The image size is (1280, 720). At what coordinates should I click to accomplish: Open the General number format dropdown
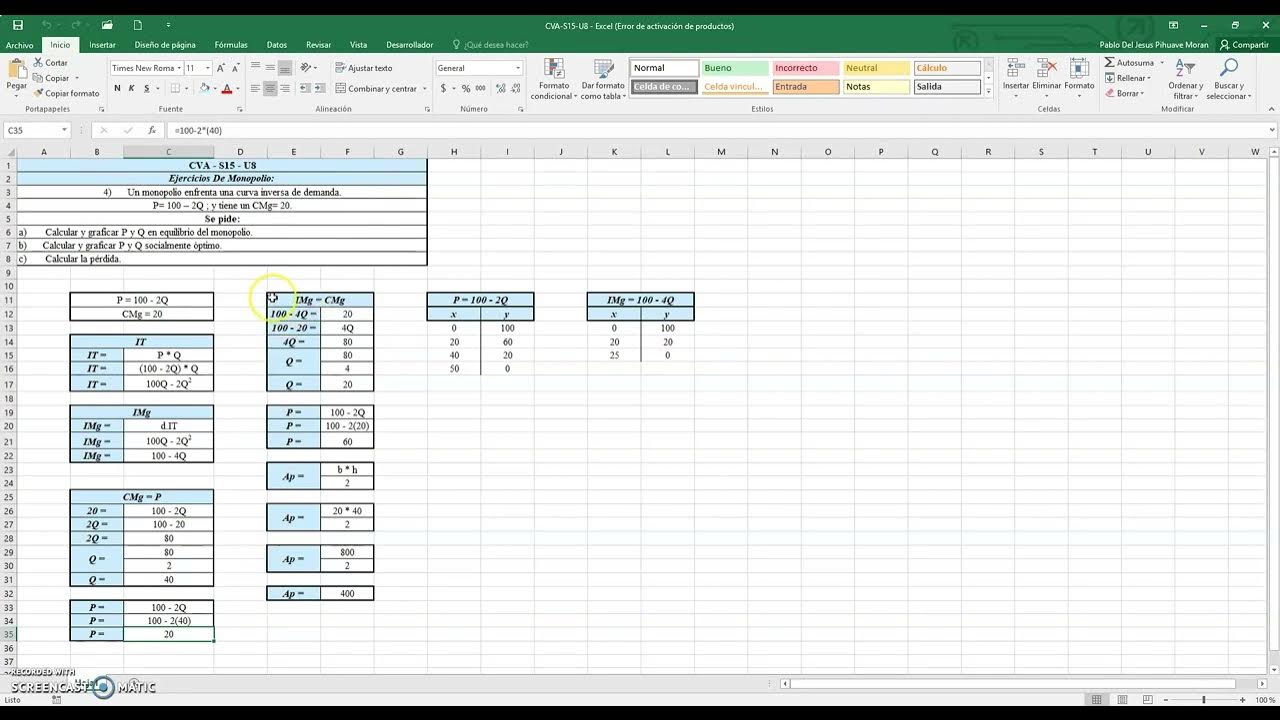point(518,68)
